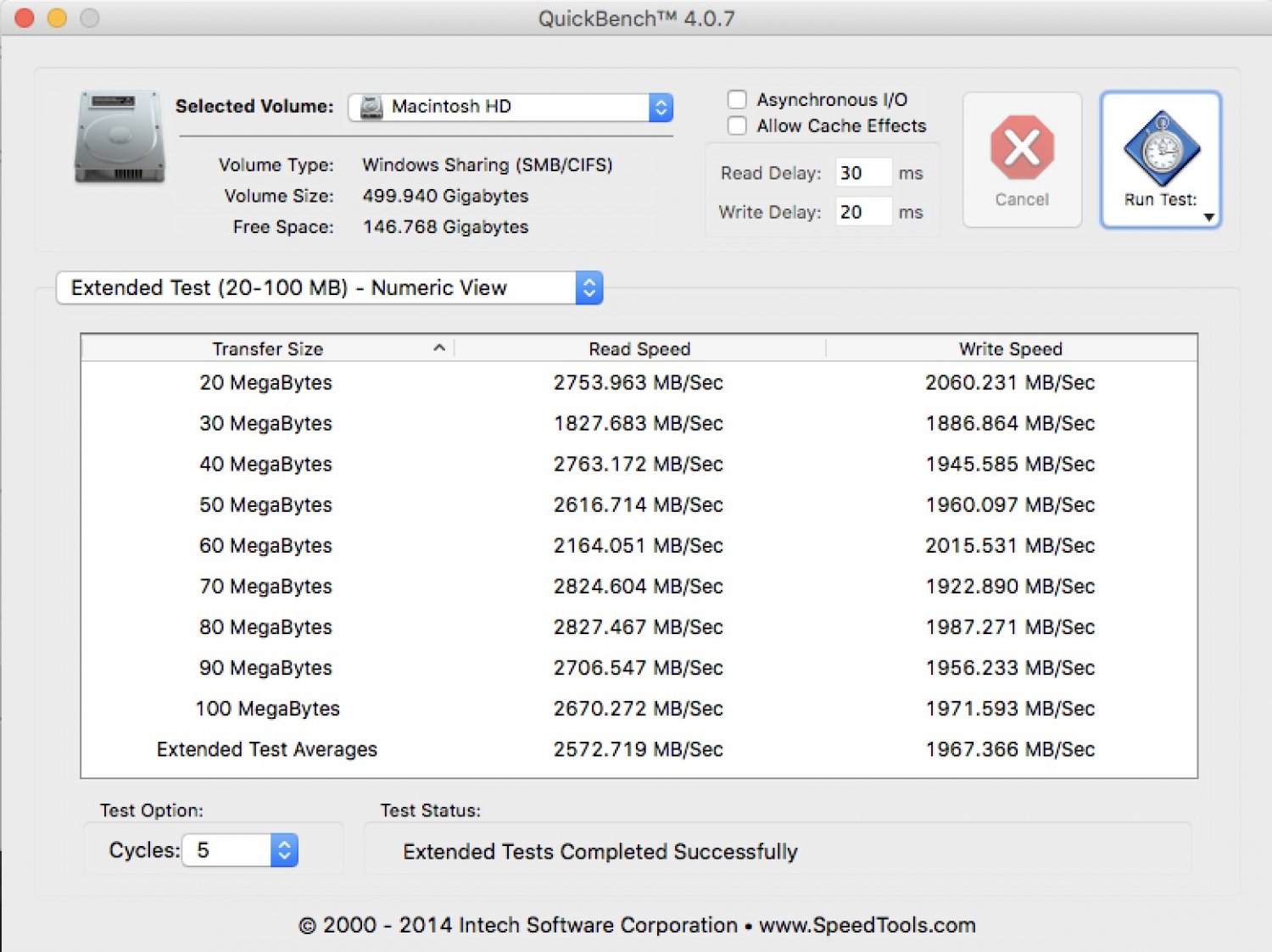1272x952 pixels.
Task: Select the 30 MegaBytes row
Action: (x=639, y=424)
